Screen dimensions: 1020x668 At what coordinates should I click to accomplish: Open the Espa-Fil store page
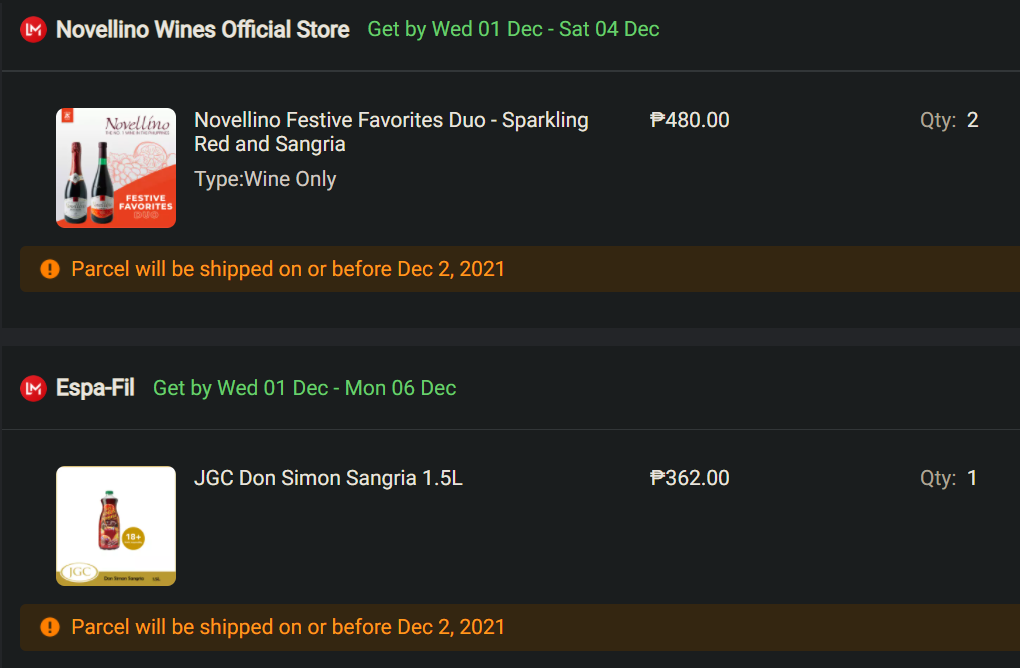click(95, 388)
